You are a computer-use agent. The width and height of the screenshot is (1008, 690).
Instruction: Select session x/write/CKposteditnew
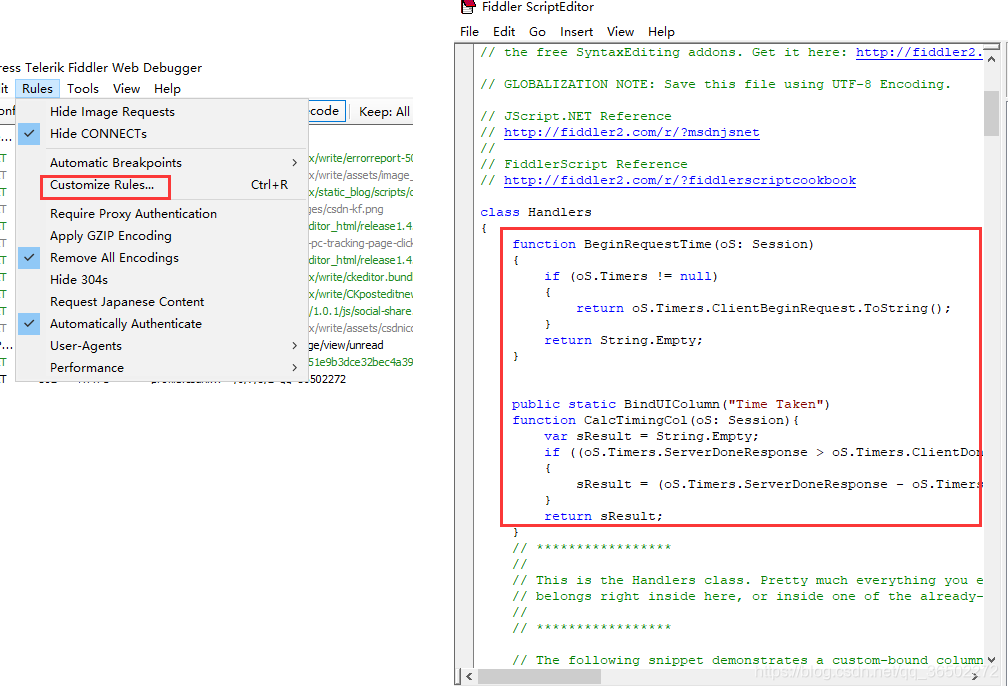click(361, 294)
